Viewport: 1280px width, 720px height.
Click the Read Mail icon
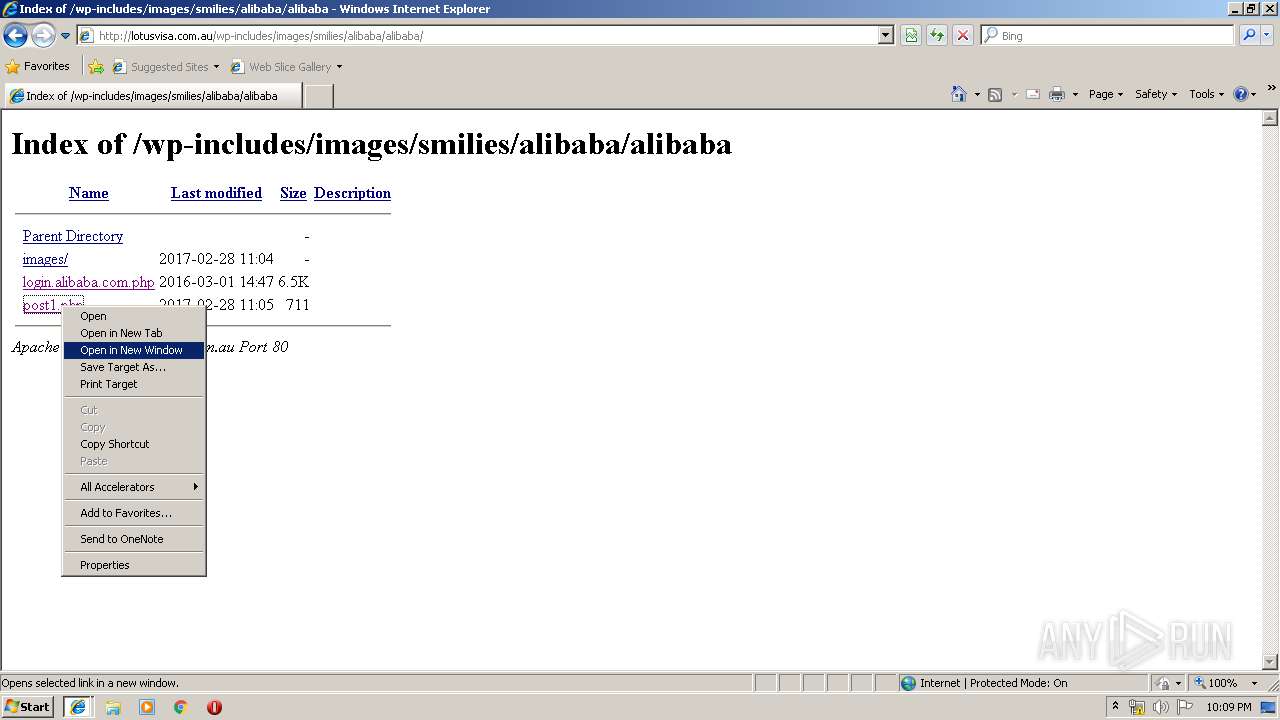click(x=1033, y=94)
